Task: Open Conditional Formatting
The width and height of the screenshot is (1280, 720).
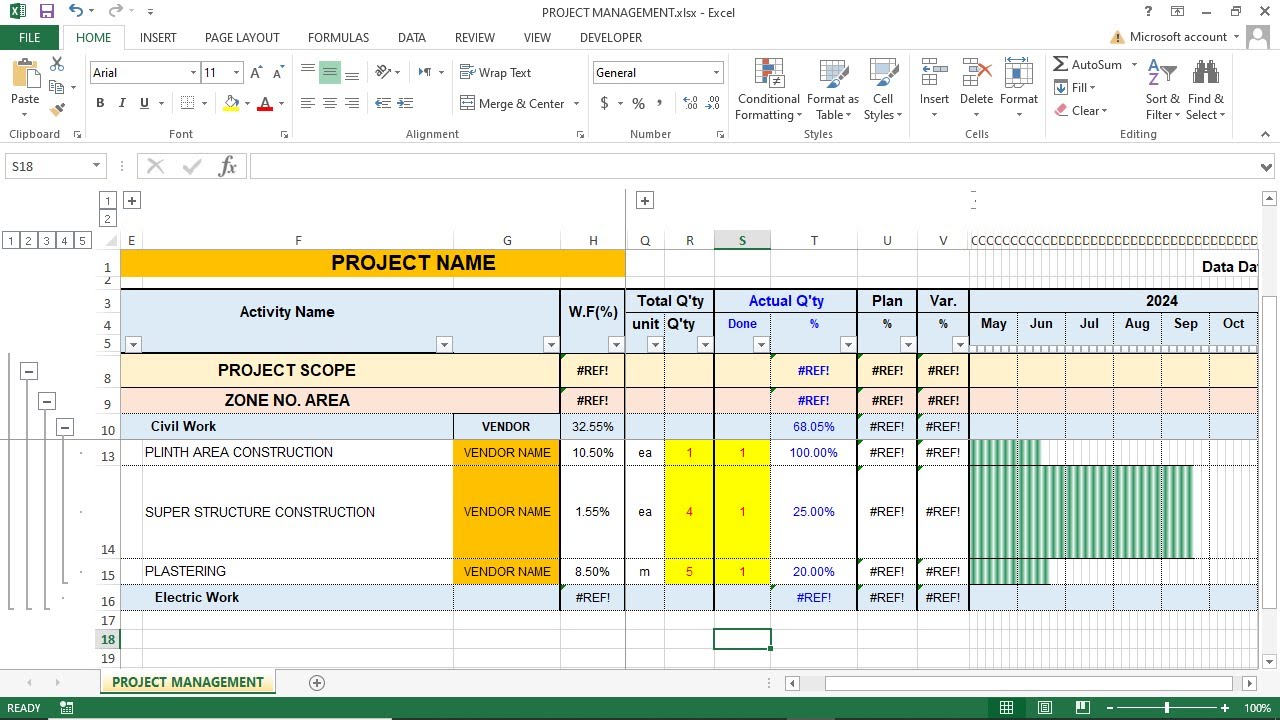Action: coord(769,90)
